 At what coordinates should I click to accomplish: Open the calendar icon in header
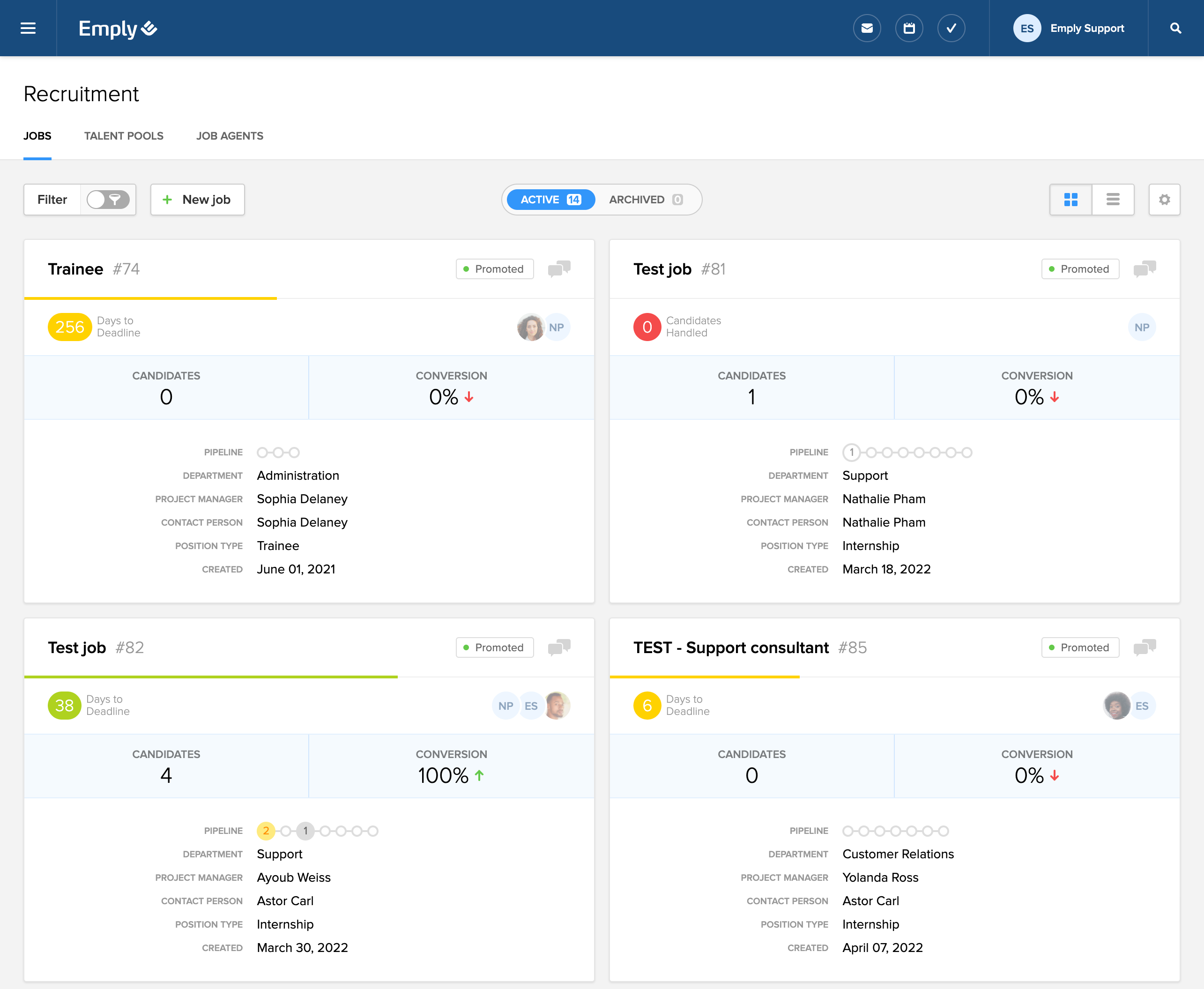coord(908,28)
